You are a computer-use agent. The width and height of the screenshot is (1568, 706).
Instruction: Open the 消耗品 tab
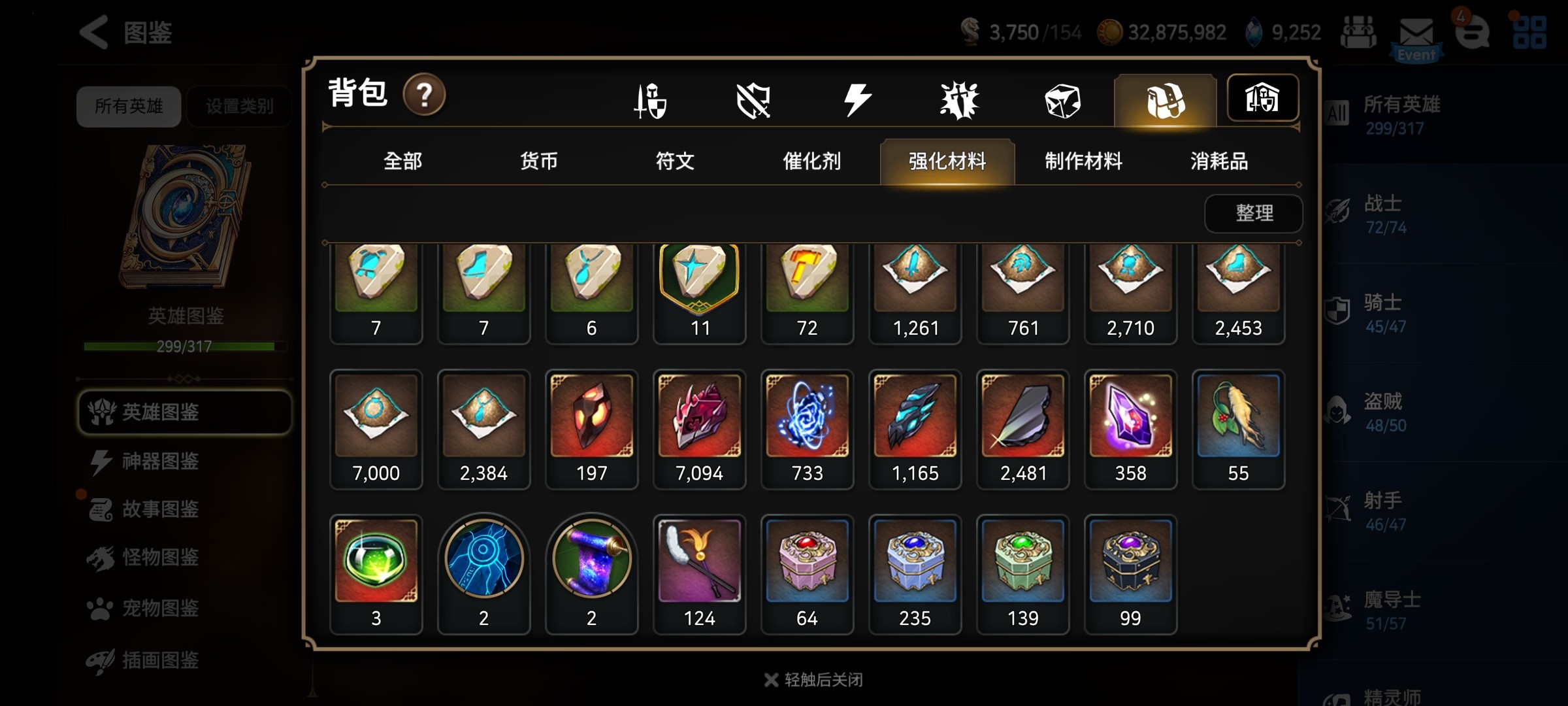pos(1219,161)
